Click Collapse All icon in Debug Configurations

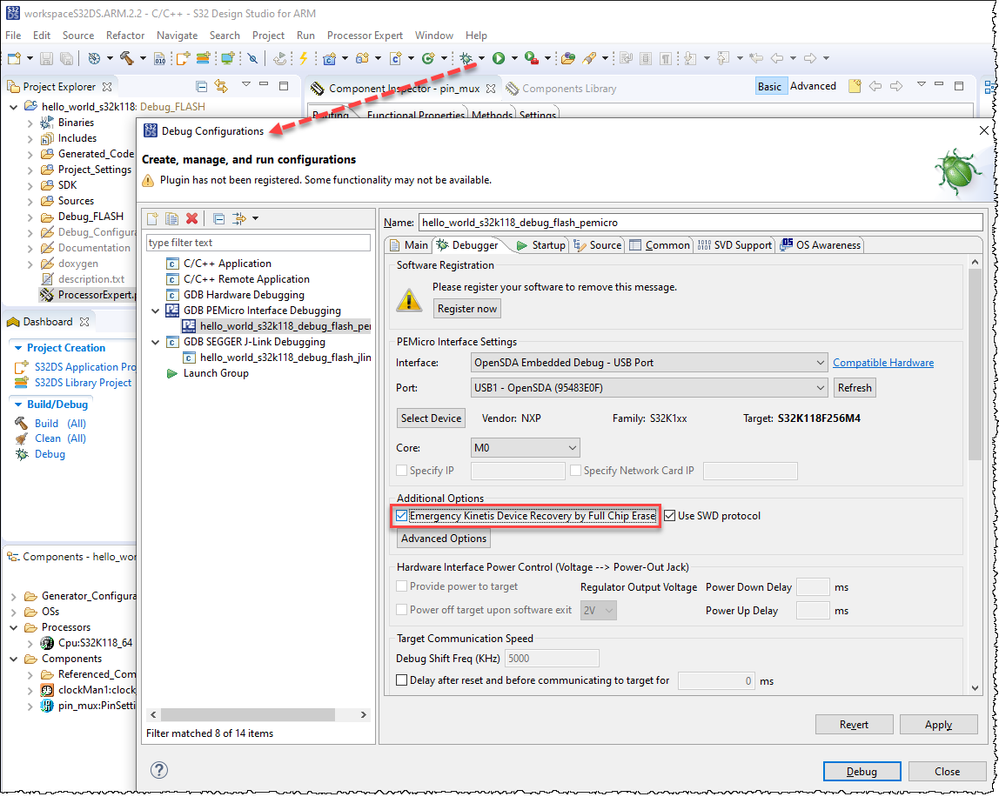coord(219,219)
